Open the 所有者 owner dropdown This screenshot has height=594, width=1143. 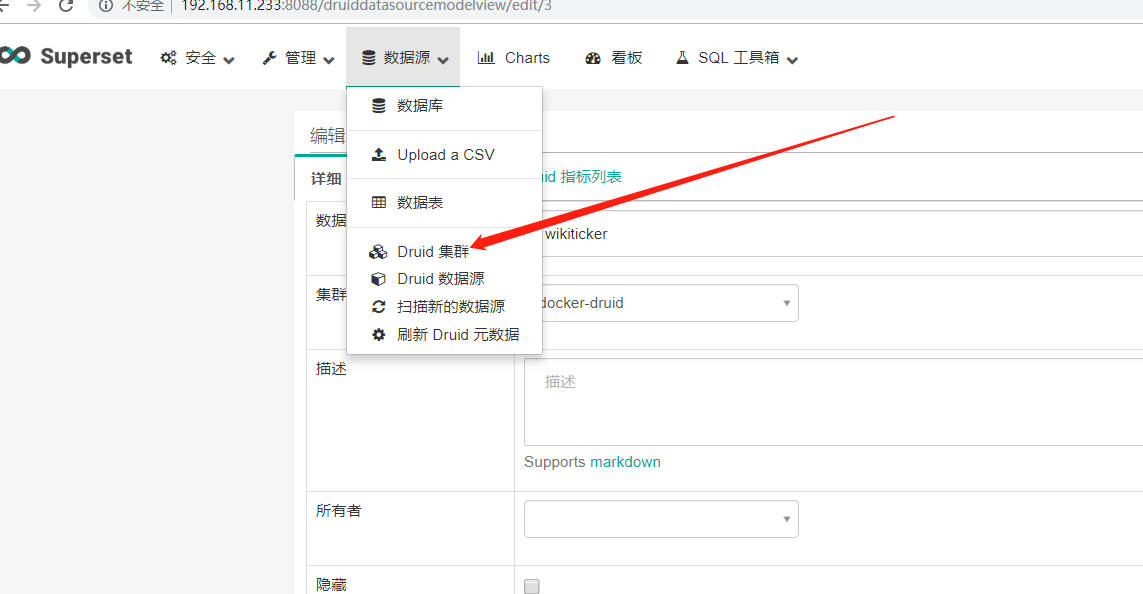(x=661, y=519)
